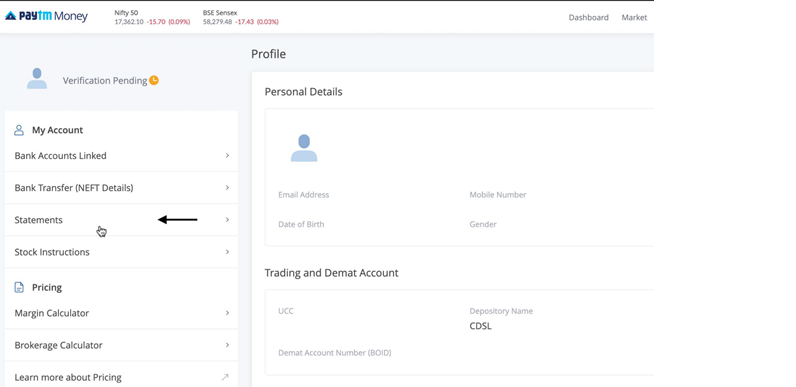Viewport: 796px width, 387px height.
Task: Click the Profile page heading
Action: pos(269,54)
